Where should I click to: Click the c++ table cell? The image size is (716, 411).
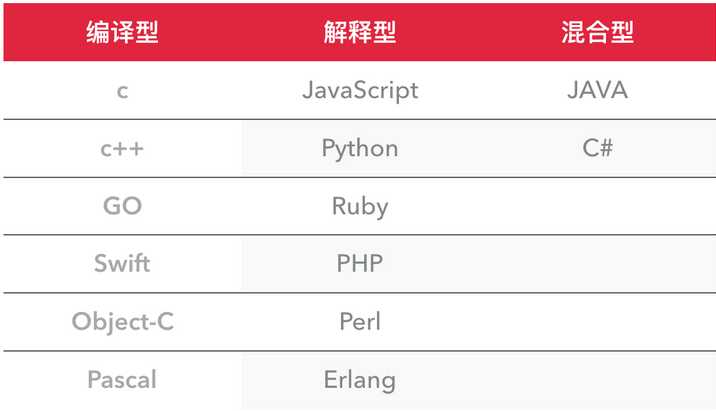(121, 148)
